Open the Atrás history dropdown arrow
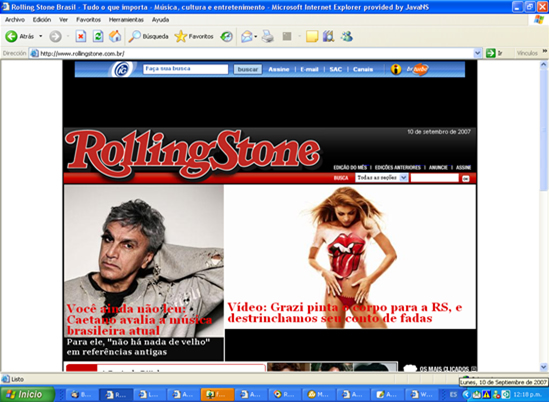The width and height of the screenshot is (549, 402). click(x=41, y=36)
